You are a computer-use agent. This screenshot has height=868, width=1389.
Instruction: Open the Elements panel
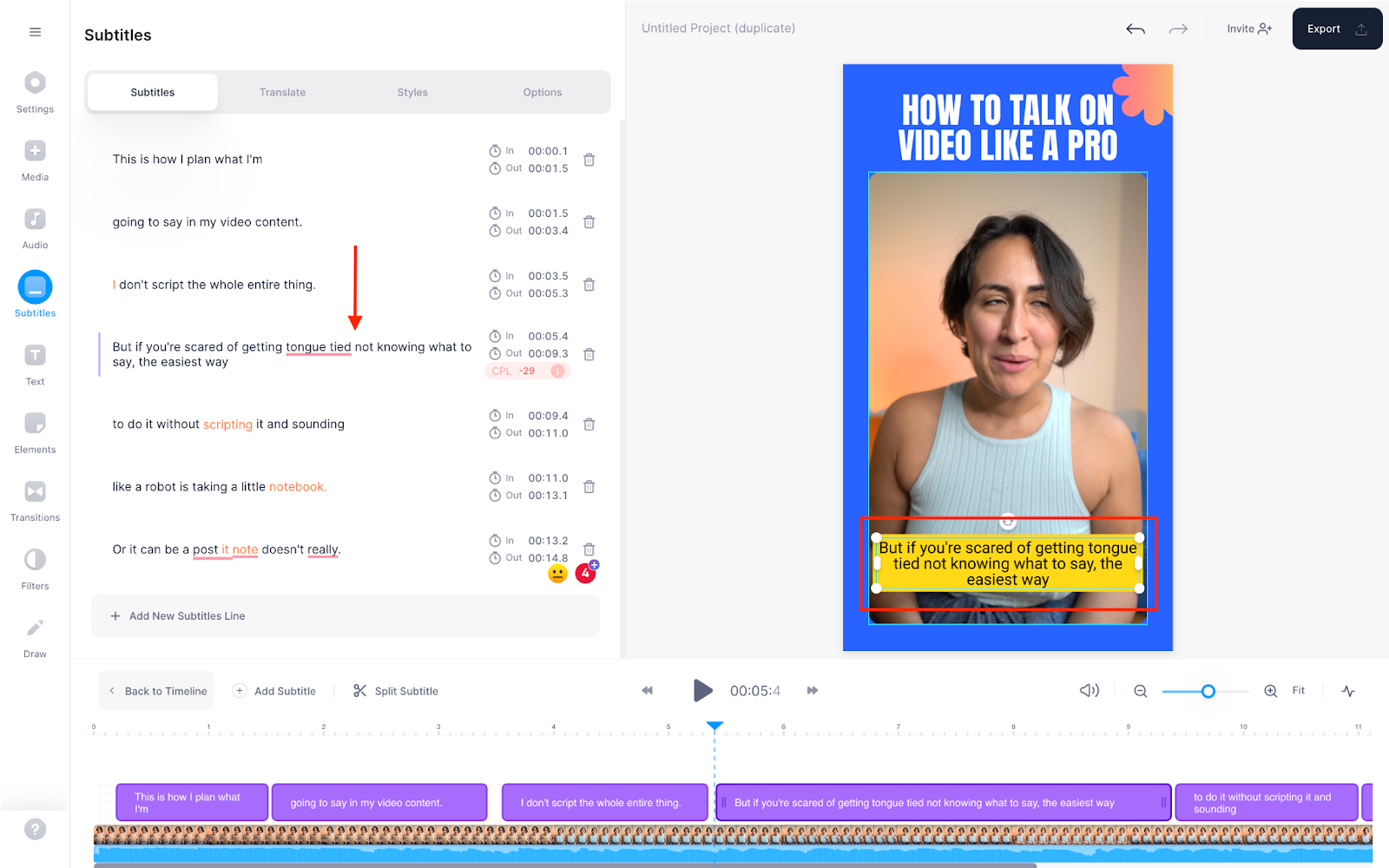[35, 433]
